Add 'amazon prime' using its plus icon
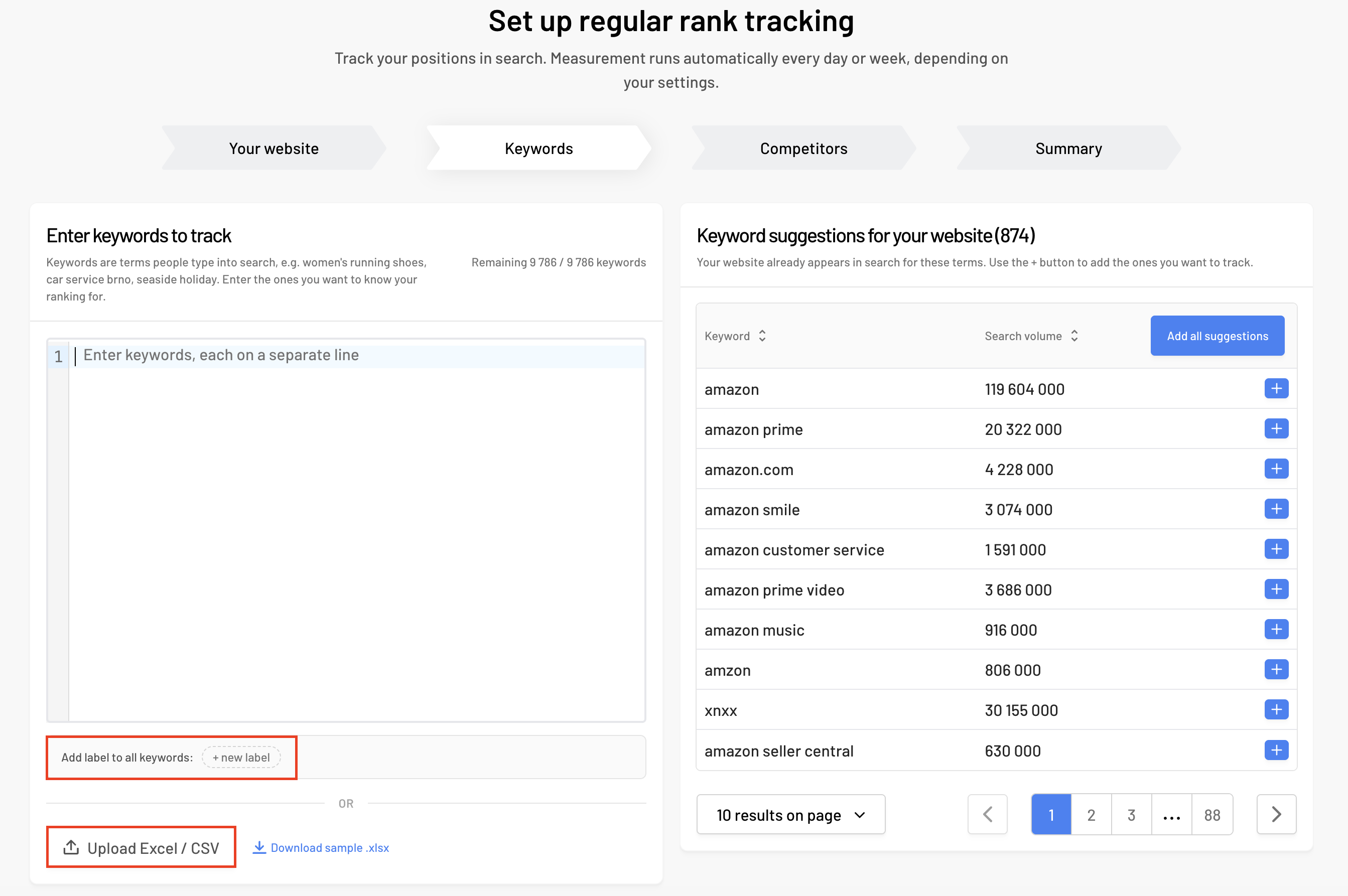Screen dimensions: 1348x896 [x=1276, y=428]
